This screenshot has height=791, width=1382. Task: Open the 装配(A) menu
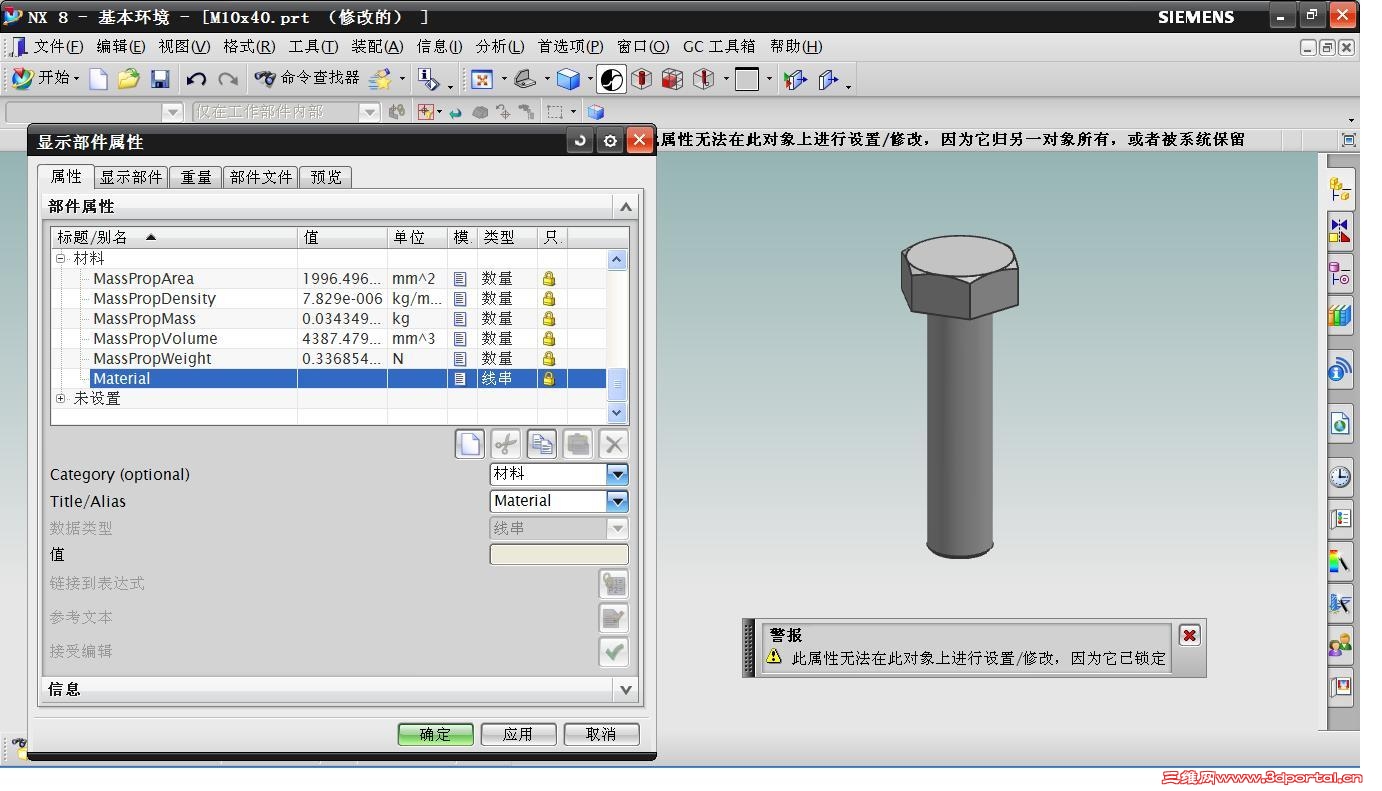point(377,47)
